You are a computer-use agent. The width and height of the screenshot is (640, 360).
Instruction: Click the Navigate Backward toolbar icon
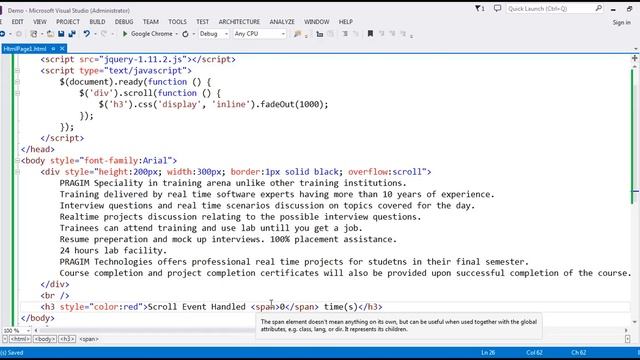click(x=2, y=34)
